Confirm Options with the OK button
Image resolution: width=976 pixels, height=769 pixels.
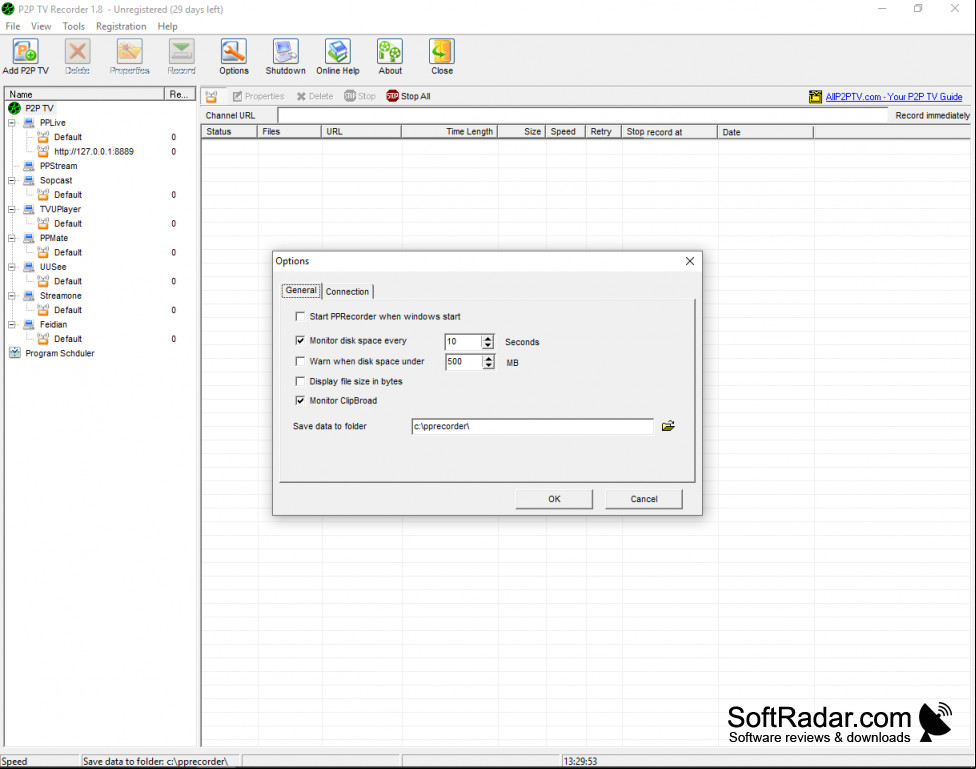pyautogui.click(x=554, y=499)
